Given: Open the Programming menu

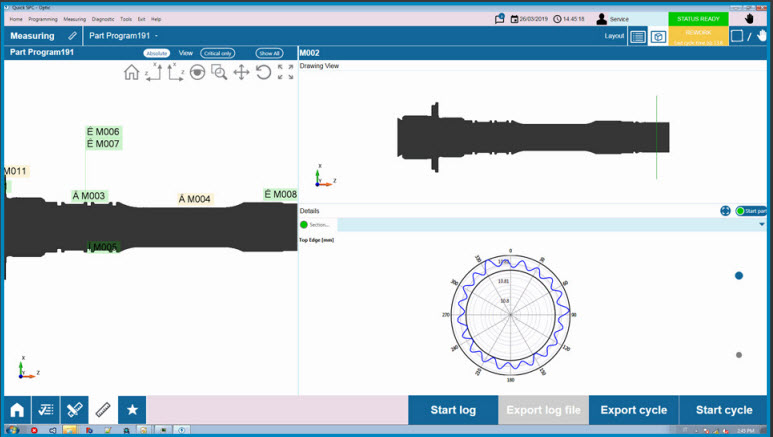Looking at the screenshot, I should (42, 19).
